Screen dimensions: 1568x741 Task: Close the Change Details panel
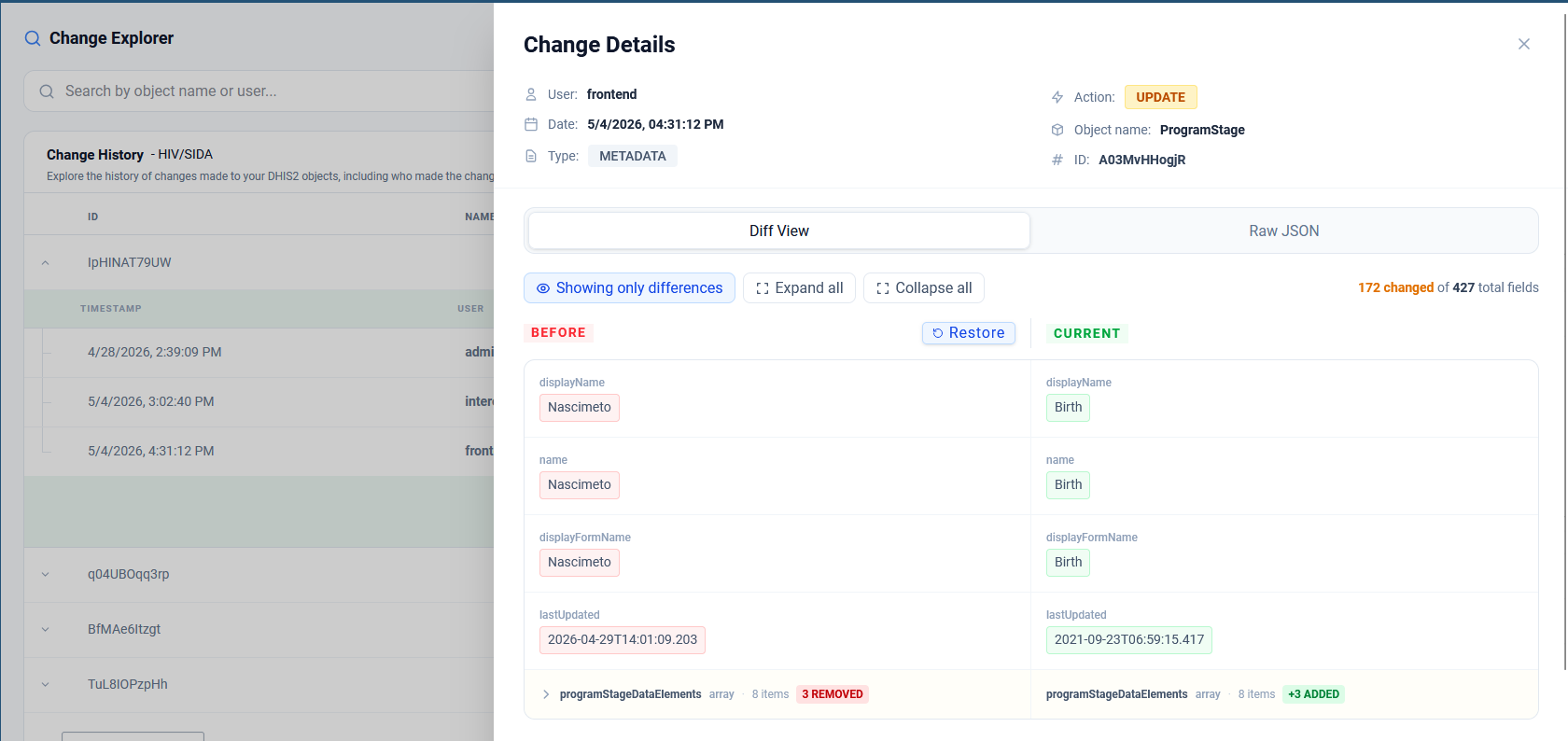(1524, 44)
